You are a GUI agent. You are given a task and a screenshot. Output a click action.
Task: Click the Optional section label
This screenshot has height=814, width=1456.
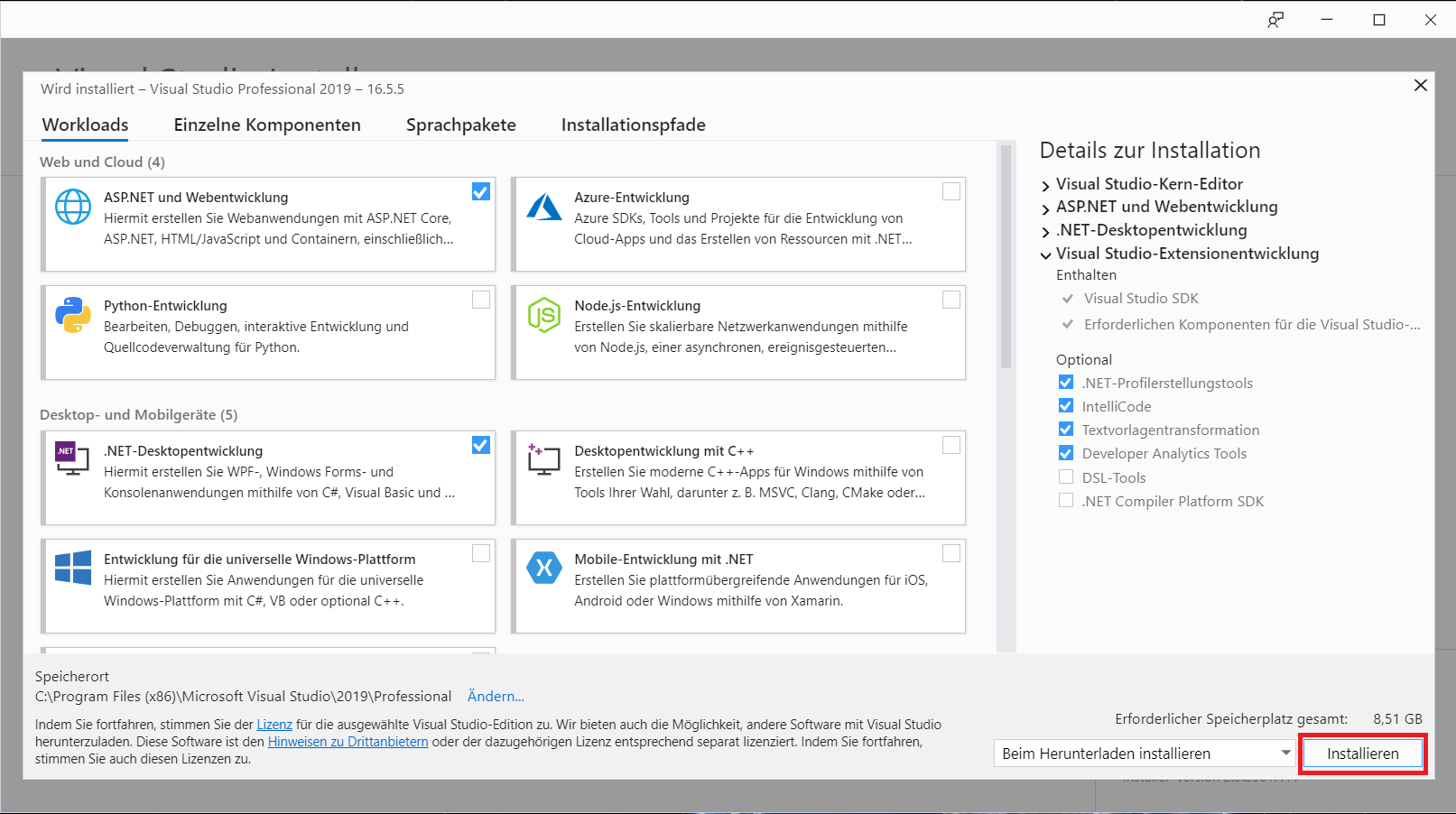pyautogui.click(x=1084, y=359)
